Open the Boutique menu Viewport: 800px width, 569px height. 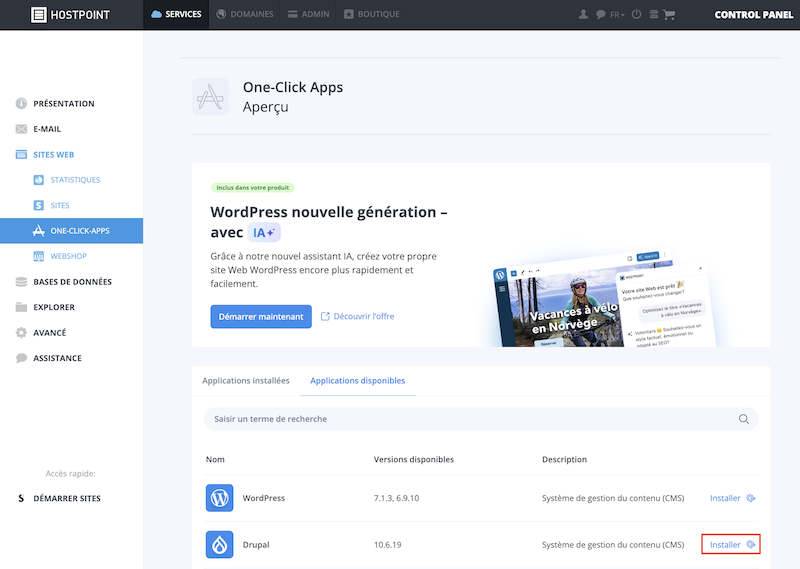coord(371,14)
